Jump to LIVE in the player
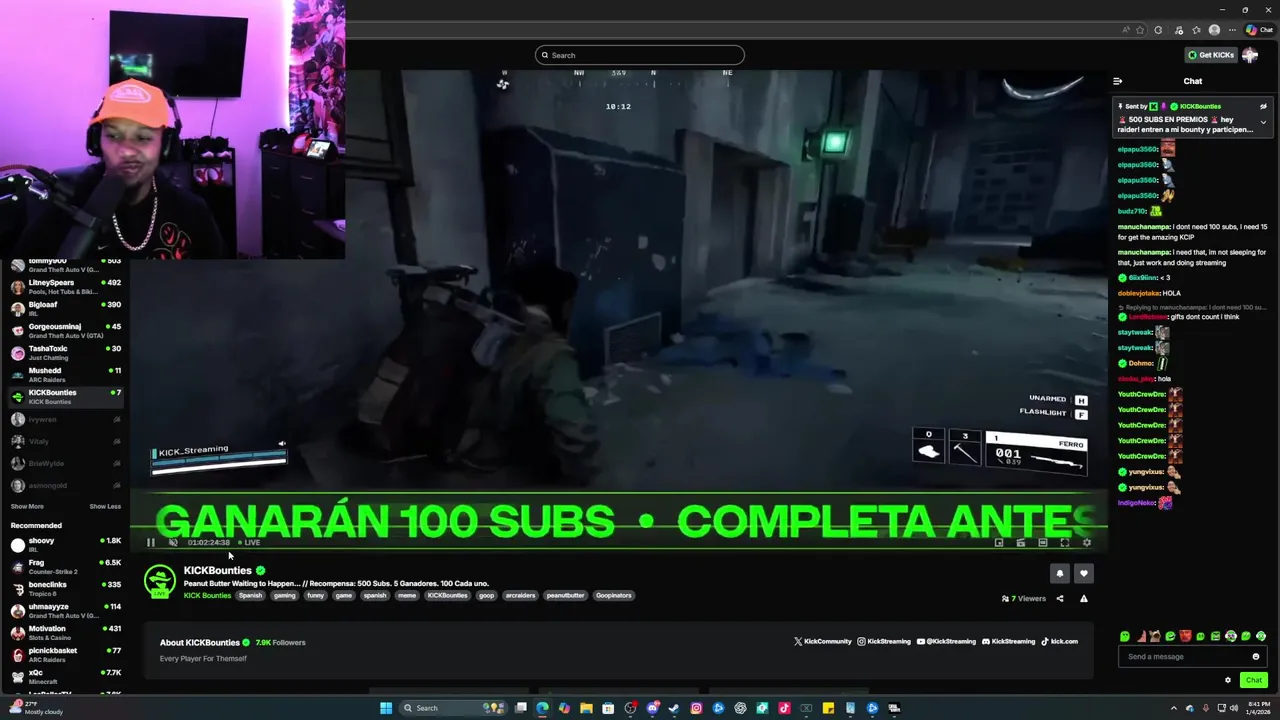 coord(249,543)
